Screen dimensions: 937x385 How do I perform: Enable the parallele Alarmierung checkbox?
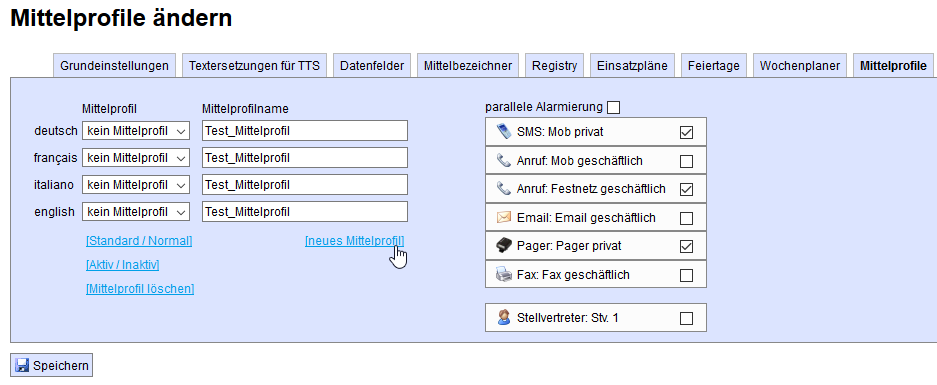(x=613, y=108)
